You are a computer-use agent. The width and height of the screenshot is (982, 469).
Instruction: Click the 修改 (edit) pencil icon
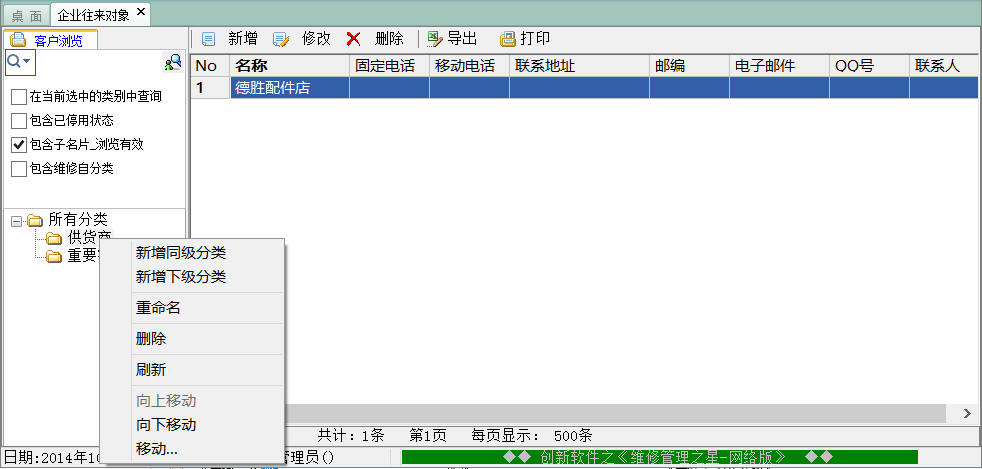(281, 39)
